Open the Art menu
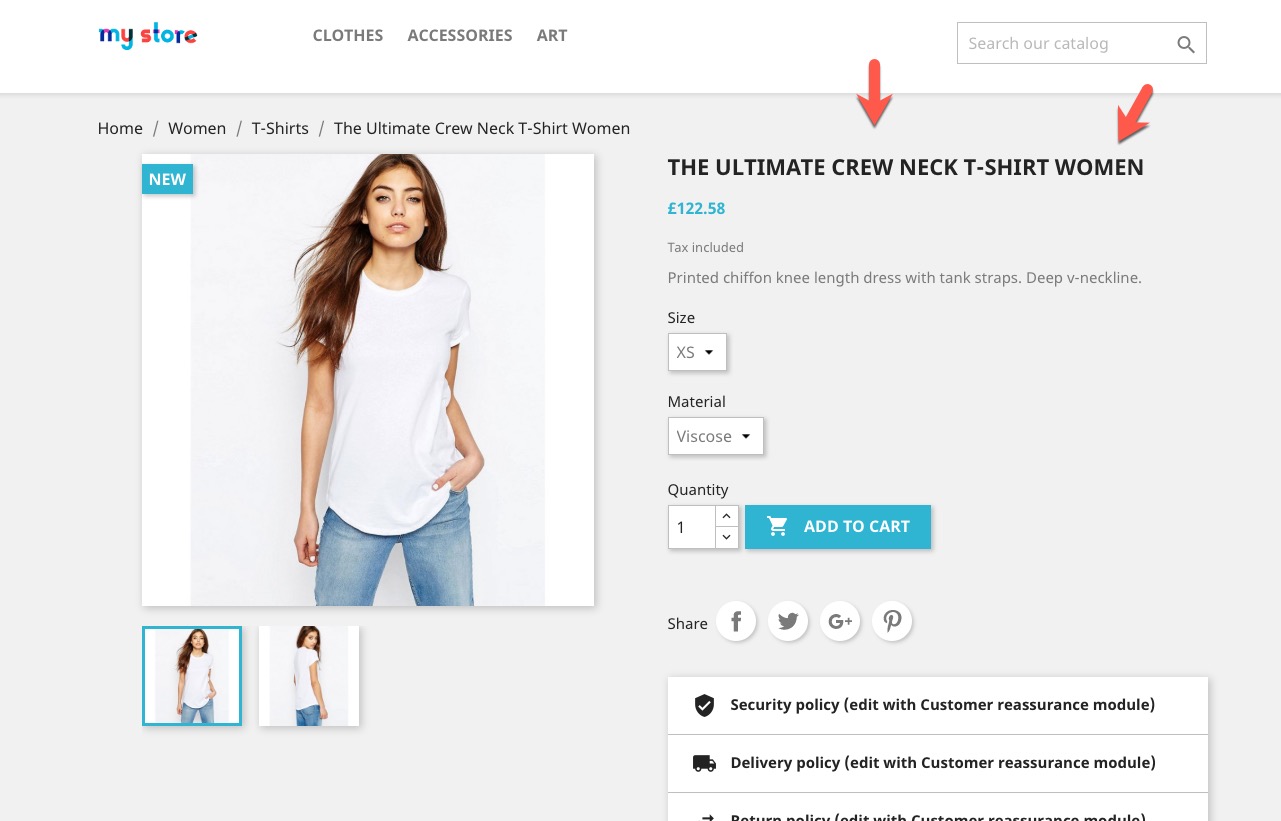Viewport: 1281px width, 821px height. [x=552, y=35]
